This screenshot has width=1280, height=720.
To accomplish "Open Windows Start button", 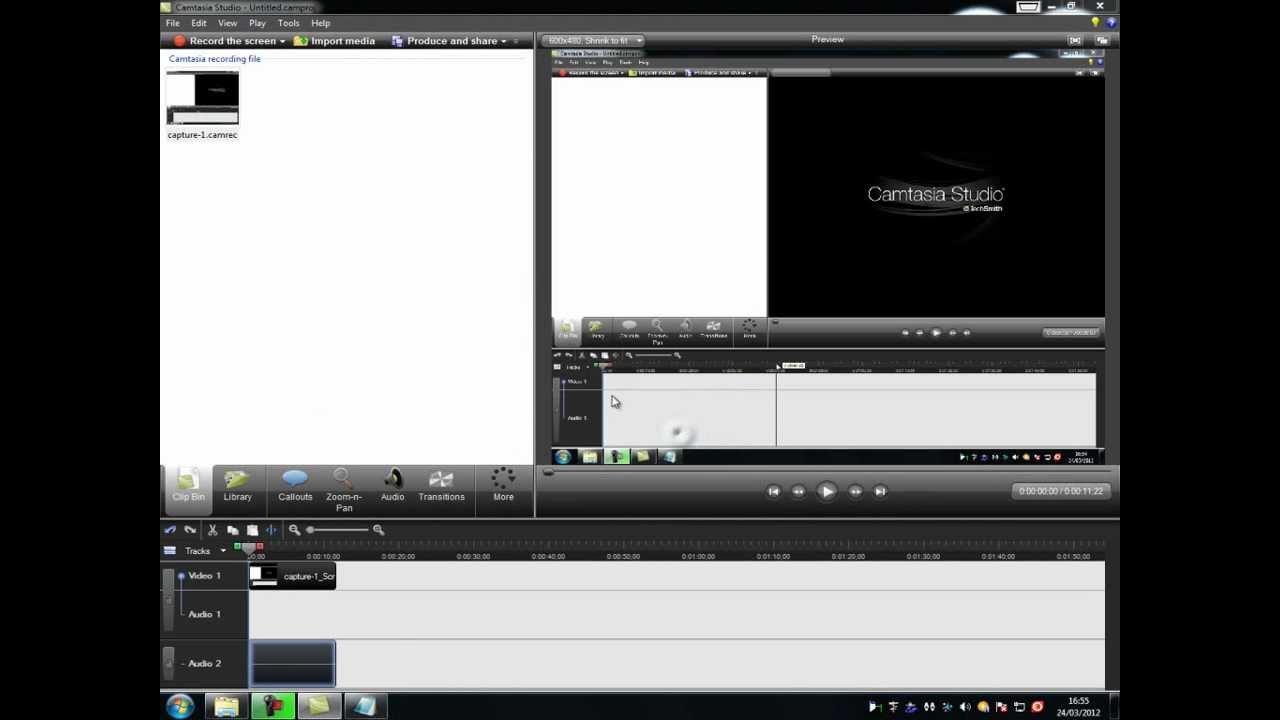I will (180, 707).
